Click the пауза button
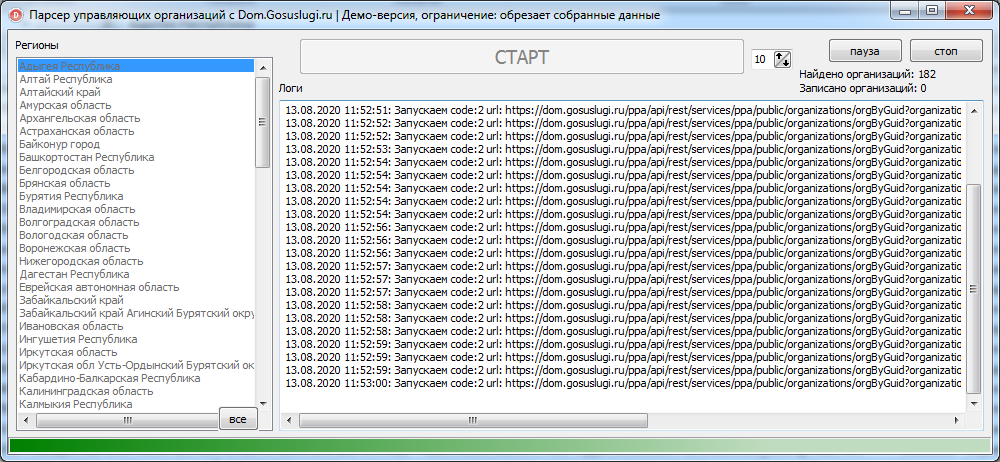 click(865, 51)
